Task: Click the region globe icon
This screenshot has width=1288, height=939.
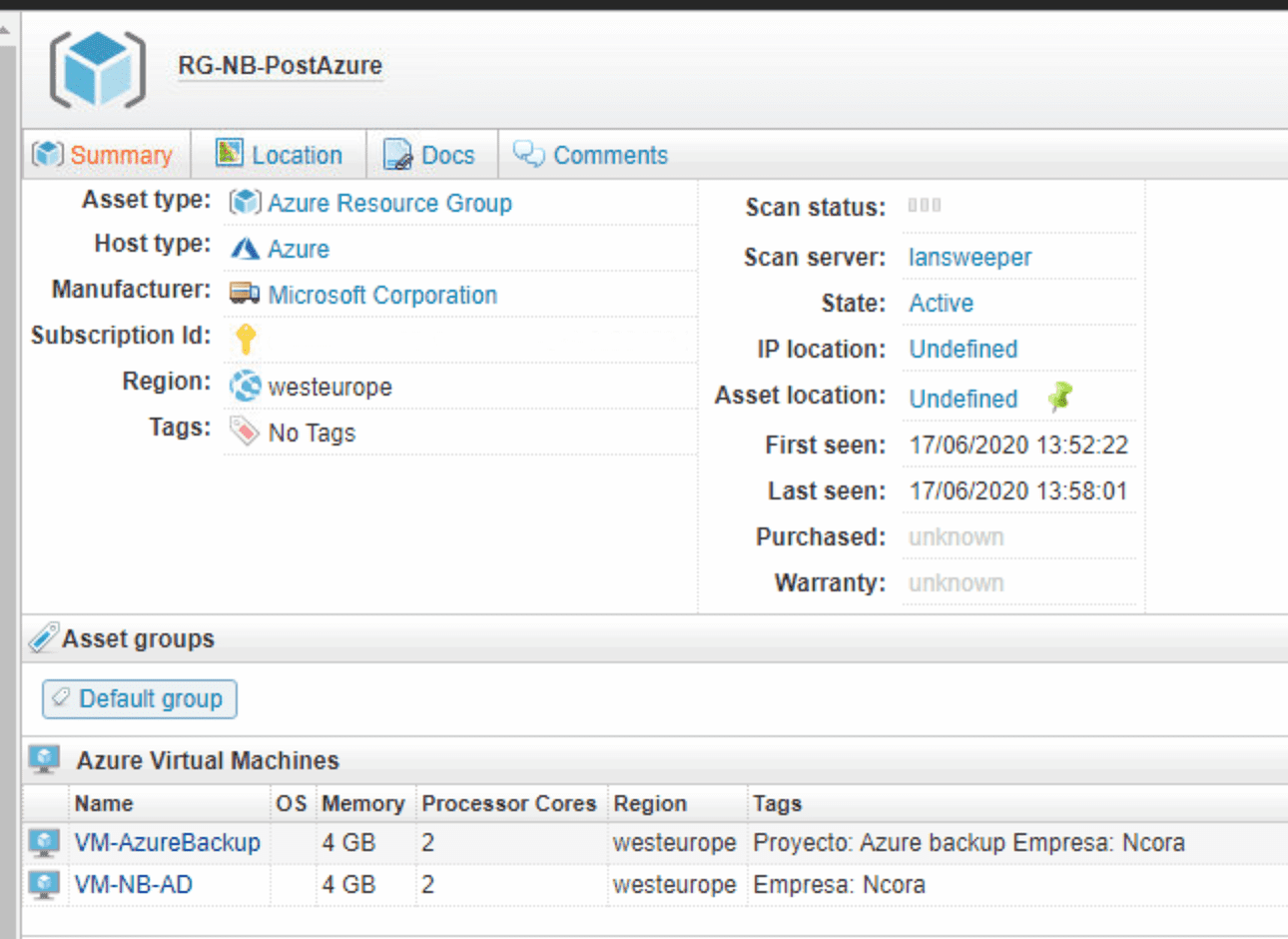Action: coord(245,386)
